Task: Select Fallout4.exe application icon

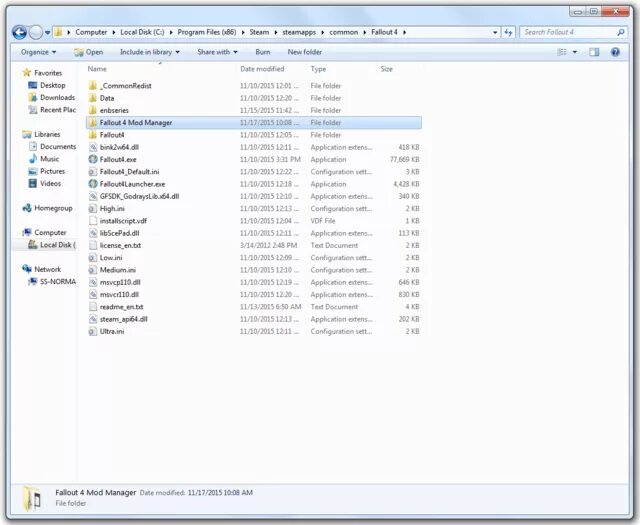Action: pos(93,159)
